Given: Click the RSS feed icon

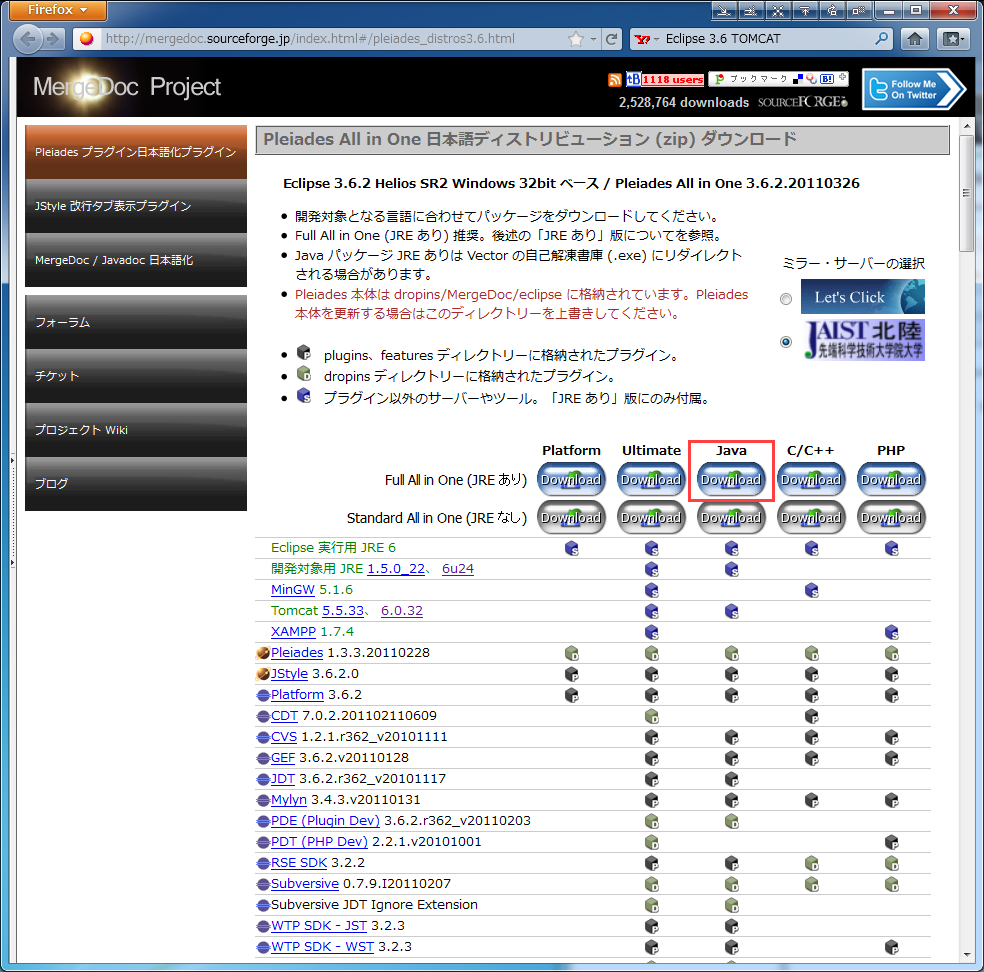Looking at the screenshot, I should 615,79.
